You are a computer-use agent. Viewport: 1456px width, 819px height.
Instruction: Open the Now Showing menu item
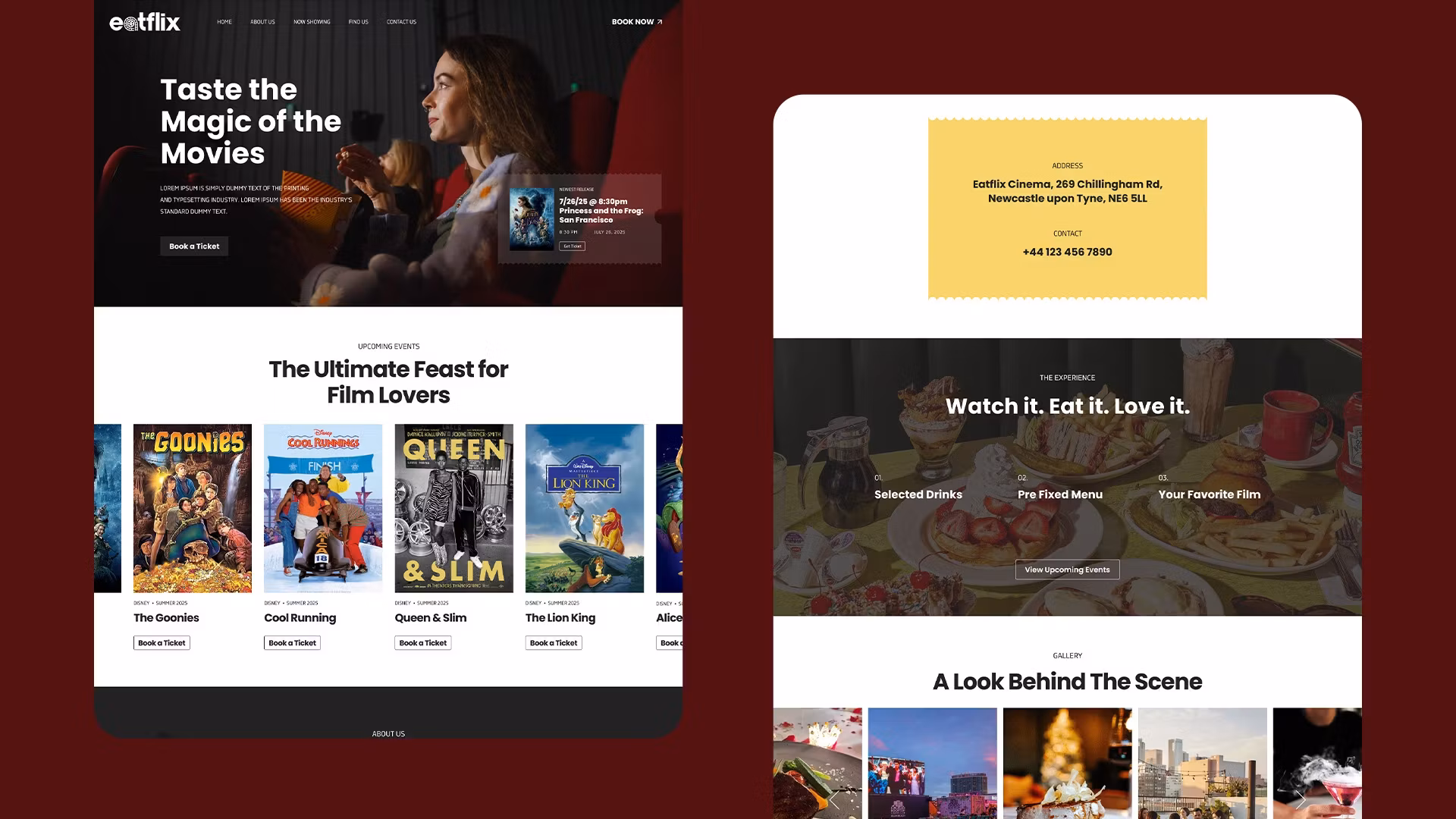click(312, 22)
